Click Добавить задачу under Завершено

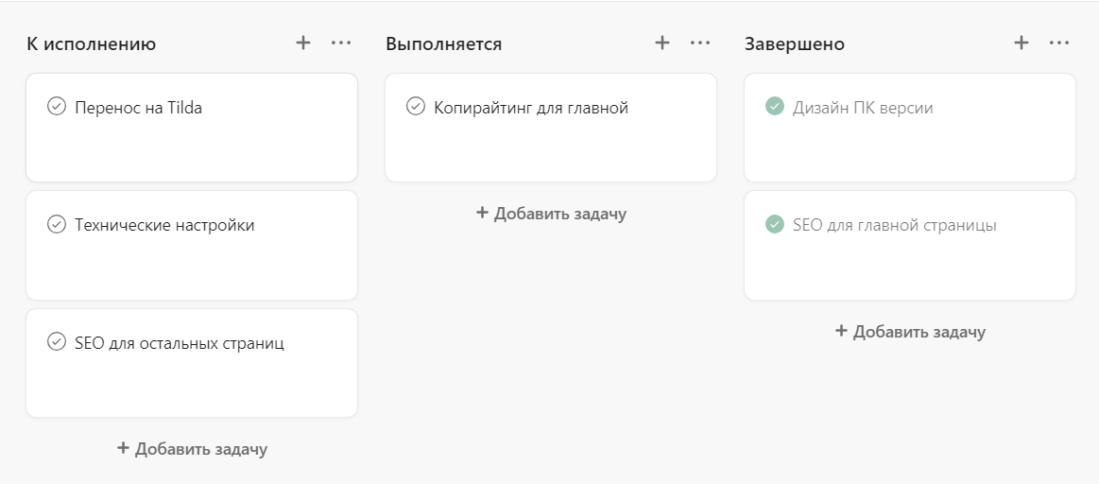910,332
